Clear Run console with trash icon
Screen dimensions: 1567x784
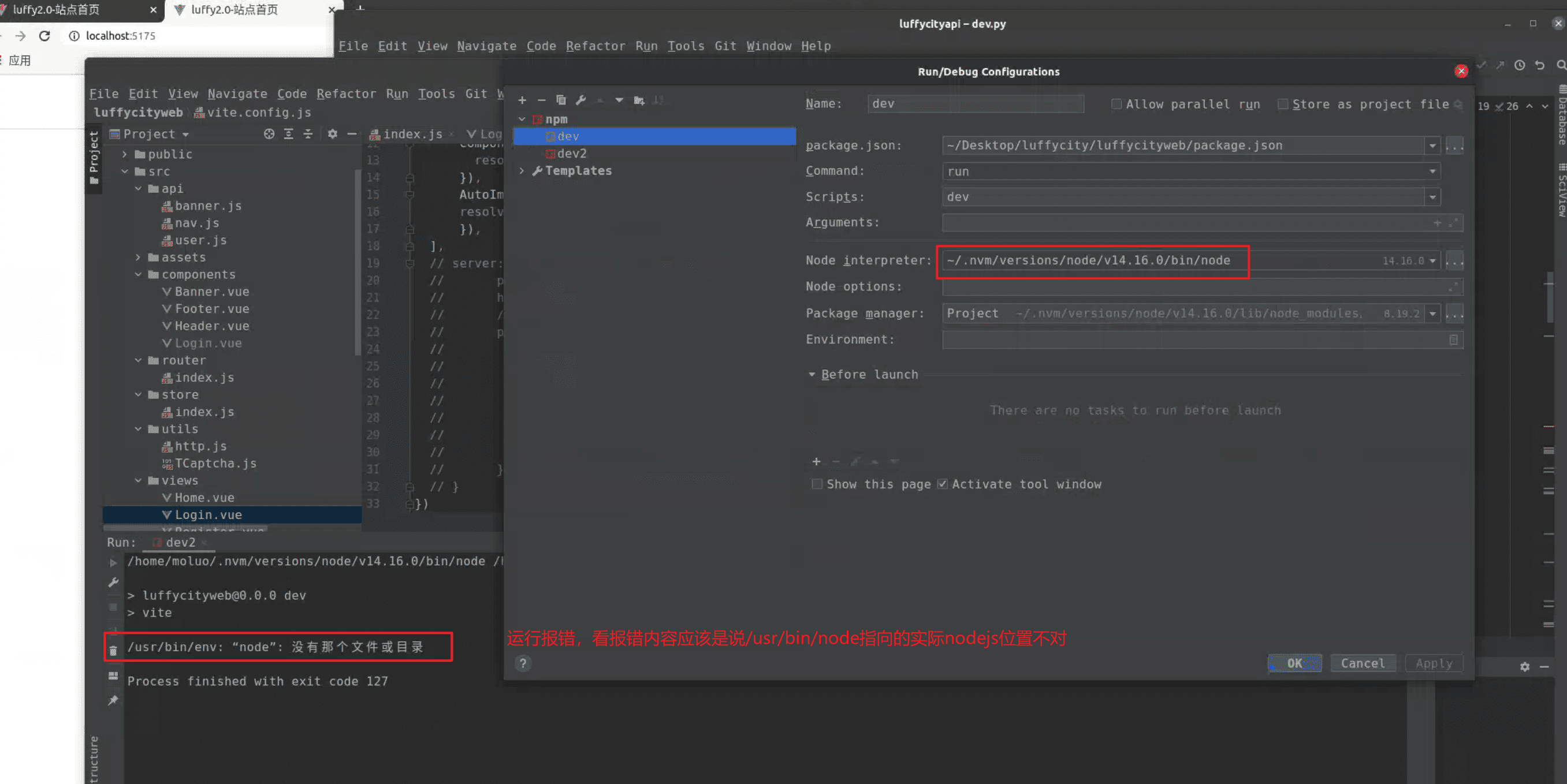pos(113,651)
